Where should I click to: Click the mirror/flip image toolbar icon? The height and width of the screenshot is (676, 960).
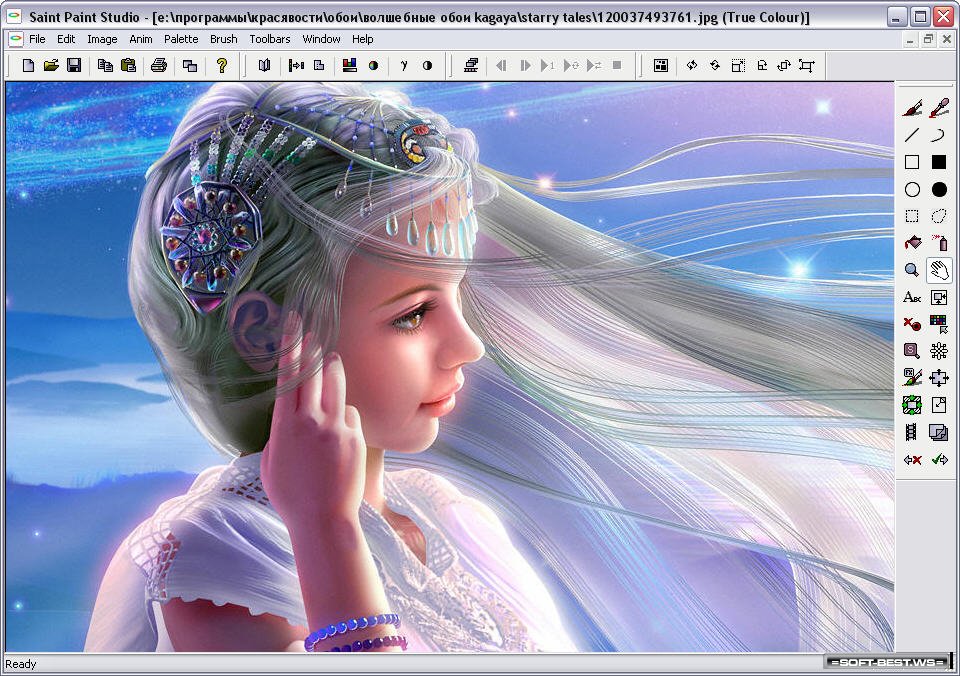[x=264, y=66]
